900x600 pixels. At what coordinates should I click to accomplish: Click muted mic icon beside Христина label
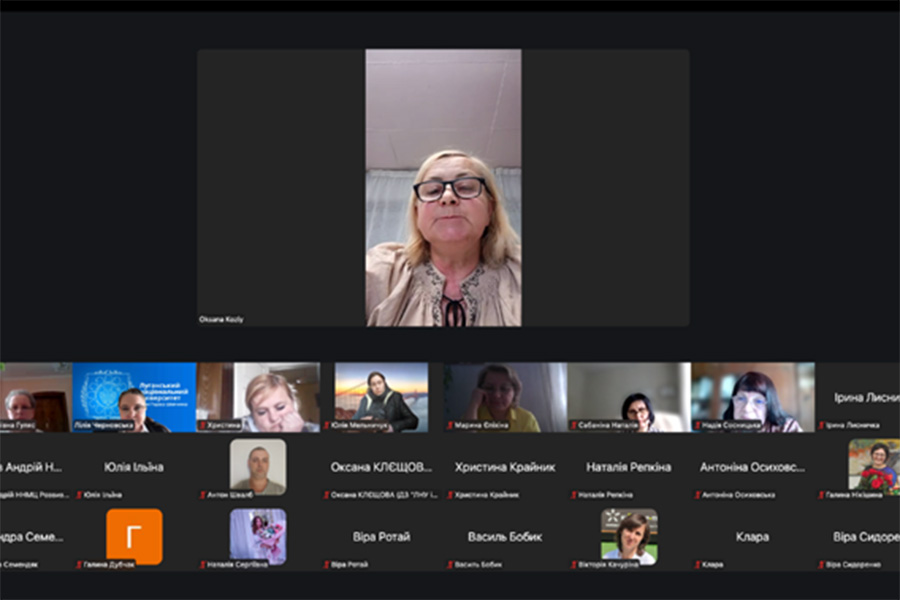tap(203, 425)
